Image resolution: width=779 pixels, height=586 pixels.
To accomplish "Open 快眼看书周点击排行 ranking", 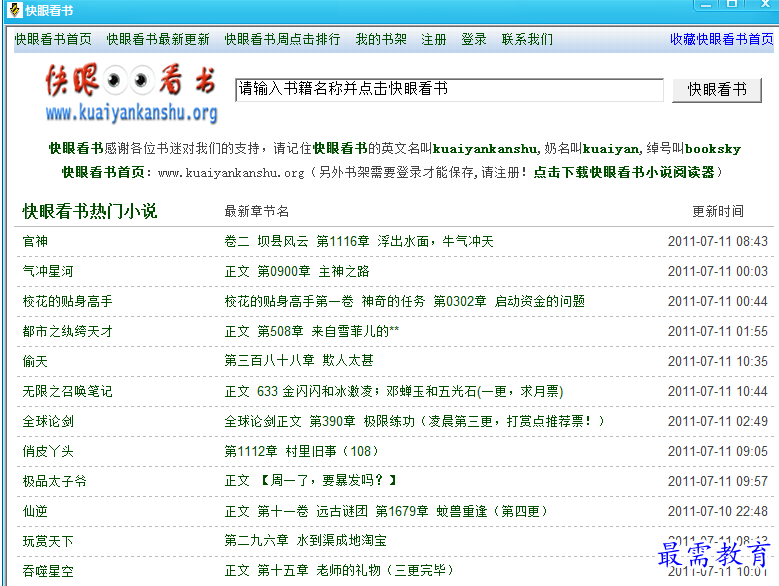I will pyautogui.click(x=282, y=39).
